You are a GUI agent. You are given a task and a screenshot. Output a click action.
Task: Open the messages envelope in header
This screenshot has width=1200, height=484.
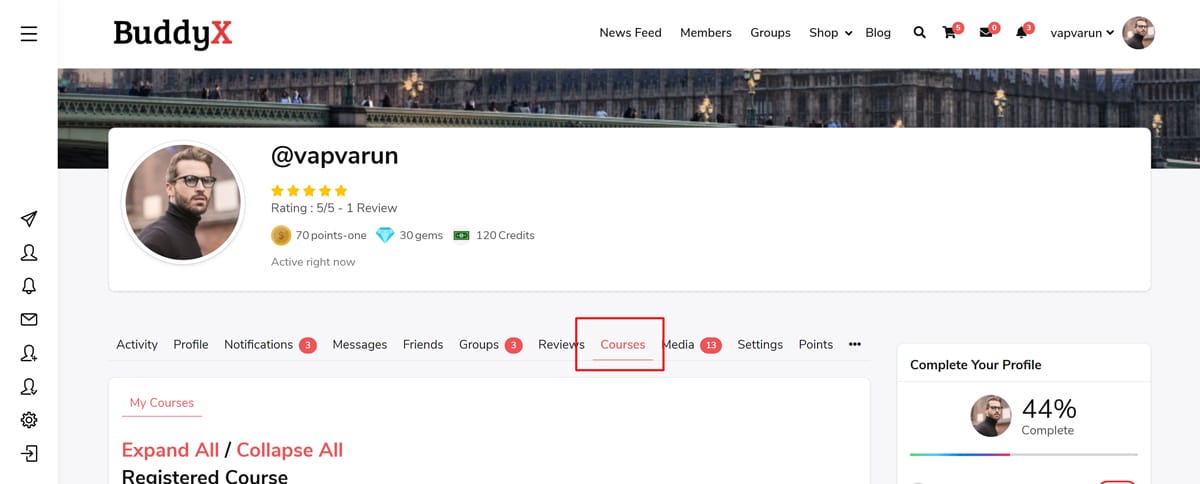pos(986,33)
